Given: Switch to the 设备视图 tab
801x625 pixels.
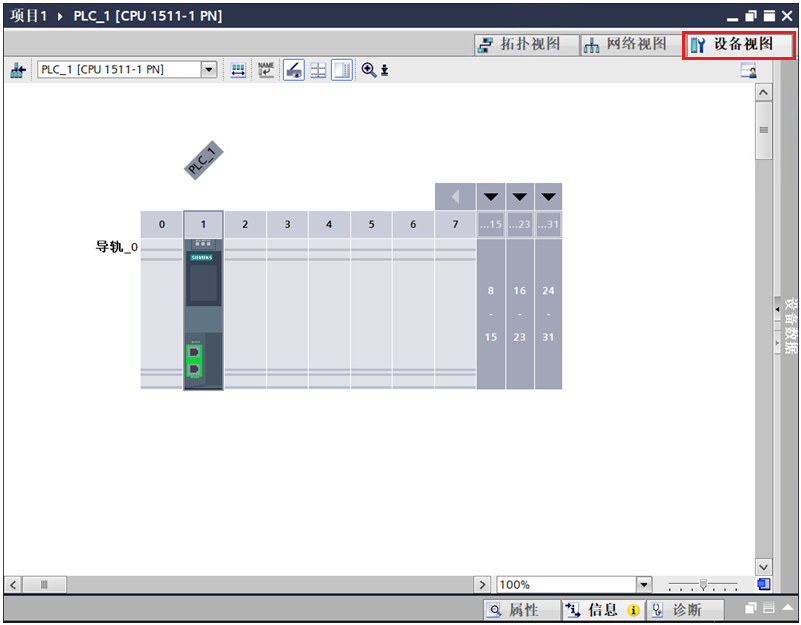Looking at the screenshot, I should click(738, 45).
